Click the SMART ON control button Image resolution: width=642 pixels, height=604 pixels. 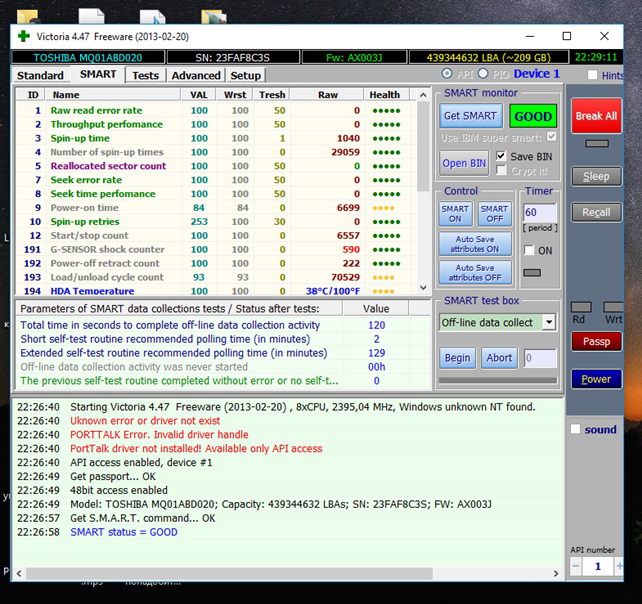point(455,214)
